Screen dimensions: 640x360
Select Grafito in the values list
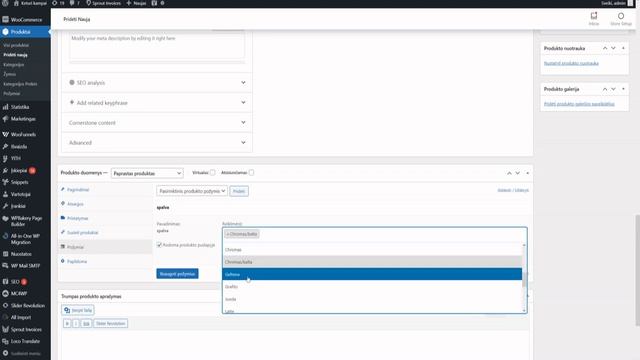372,287
